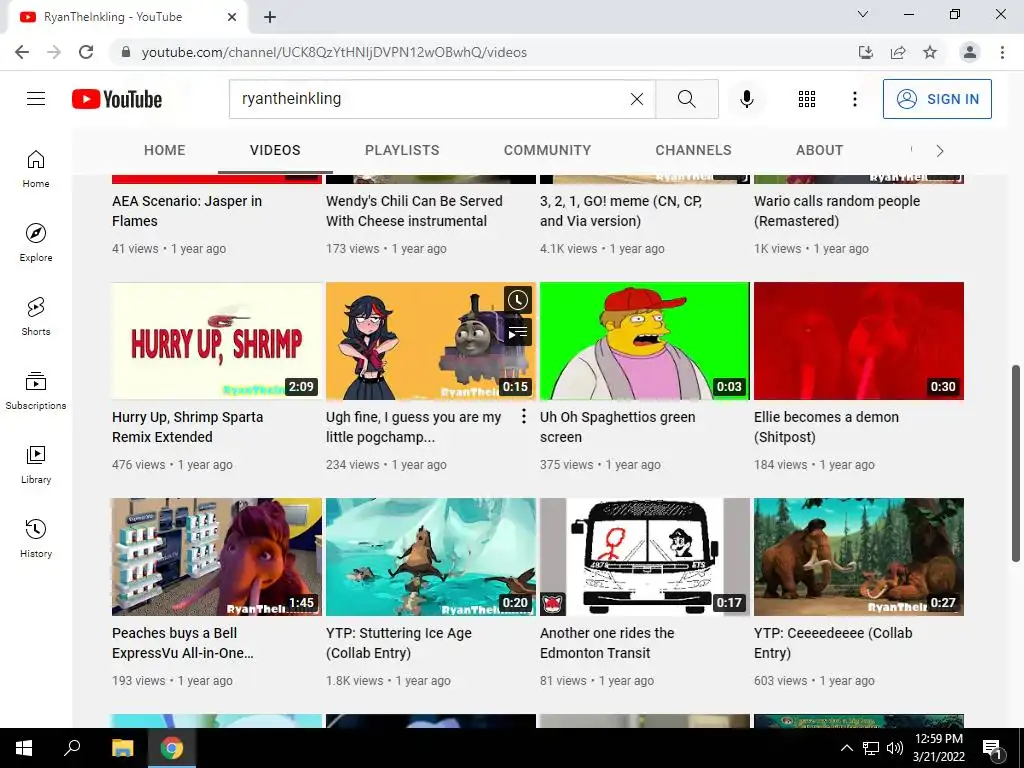
Task: Install app via the address bar download icon
Action: click(x=866, y=52)
